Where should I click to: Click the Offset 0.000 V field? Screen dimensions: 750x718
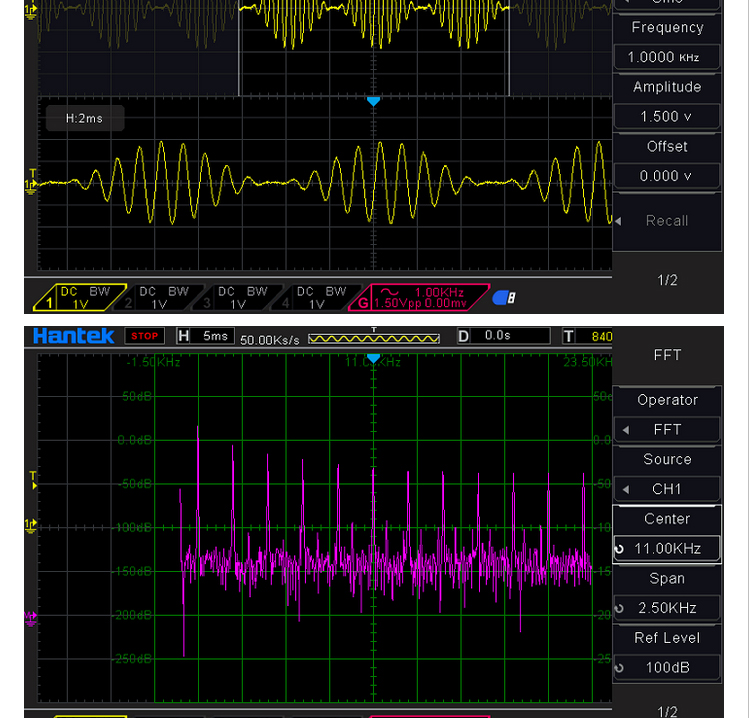coord(667,176)
